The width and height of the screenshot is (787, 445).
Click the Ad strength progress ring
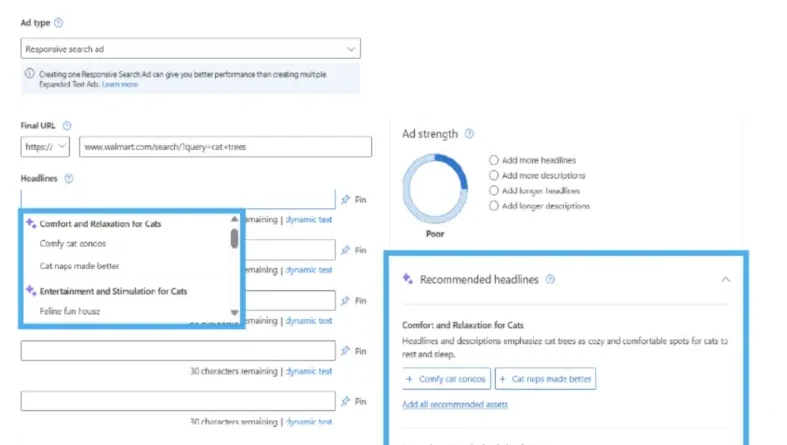click(435, 189)
